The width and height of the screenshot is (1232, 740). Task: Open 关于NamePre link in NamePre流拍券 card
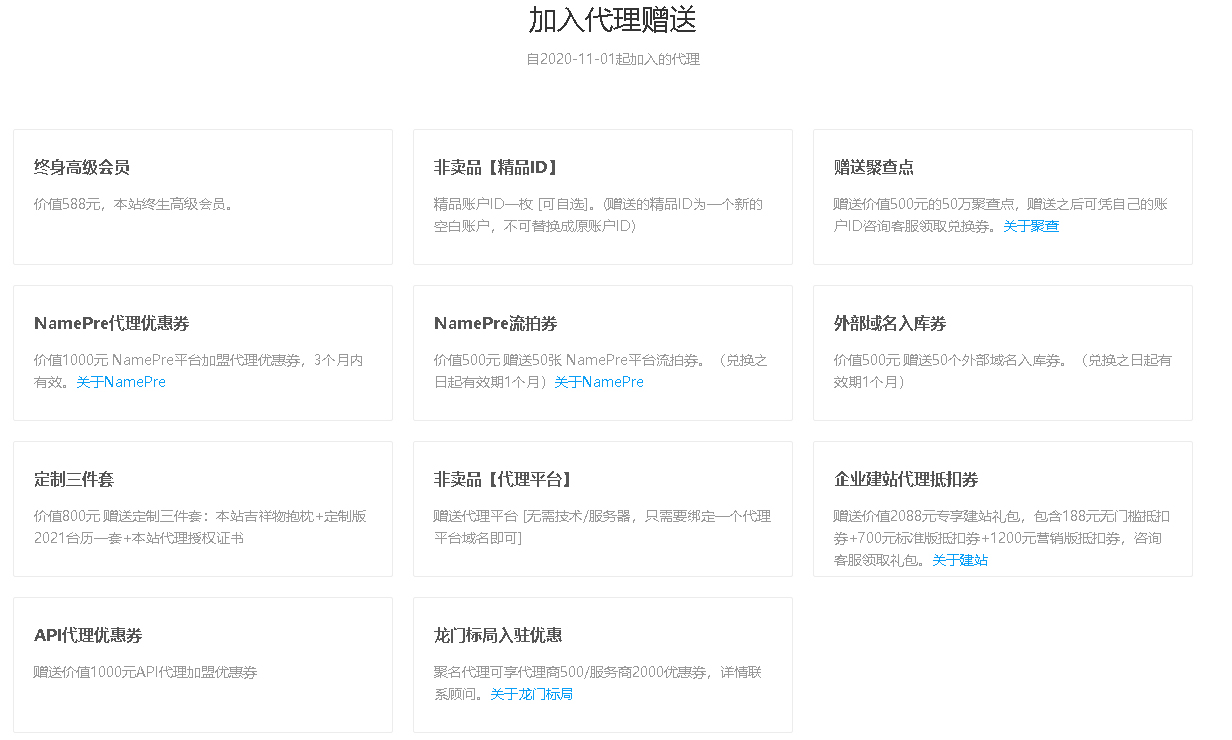[x=599, y=382]
